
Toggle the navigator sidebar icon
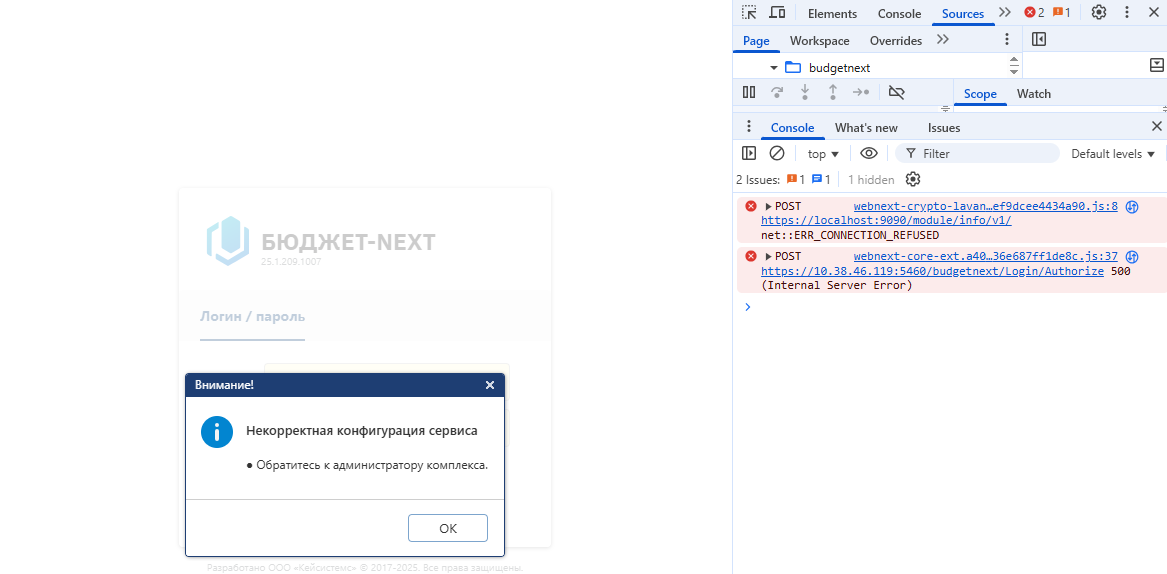[1039, 39]
